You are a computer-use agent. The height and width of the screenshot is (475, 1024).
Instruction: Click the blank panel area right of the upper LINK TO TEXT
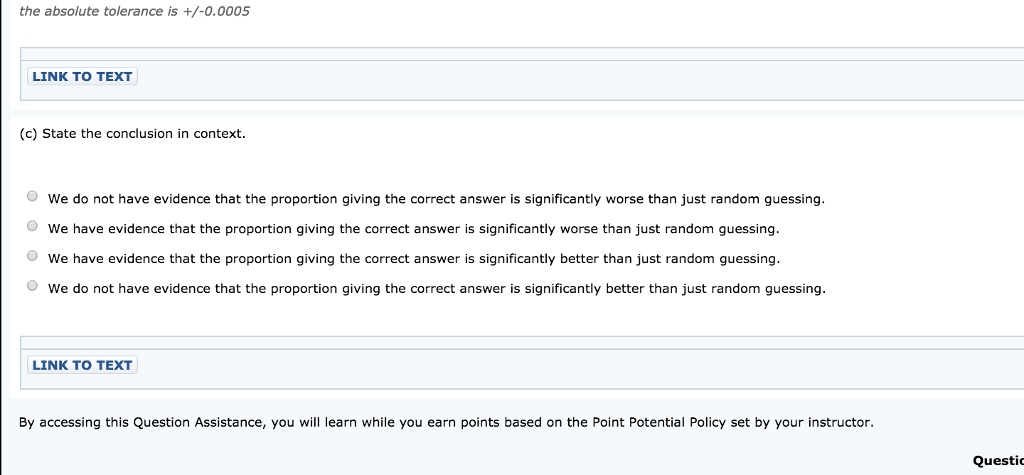tap(581, 80)
